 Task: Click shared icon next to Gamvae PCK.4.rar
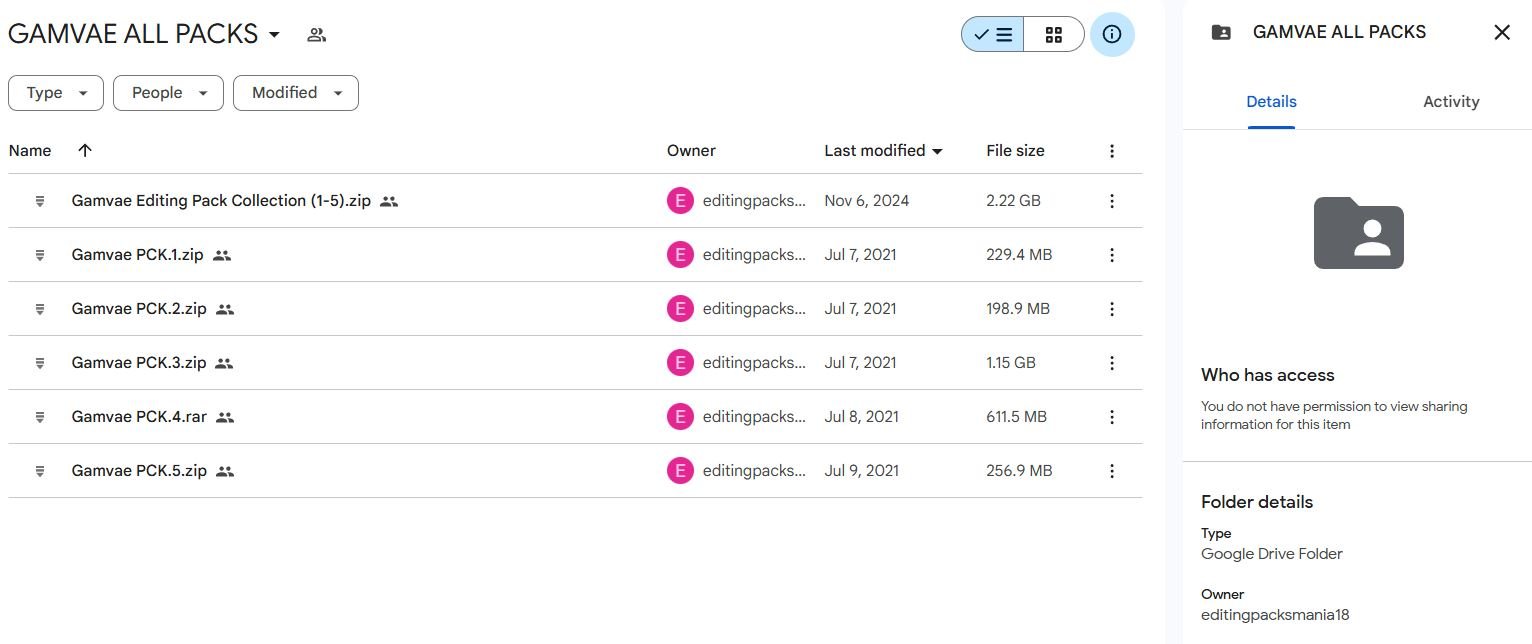pos(225,417)
